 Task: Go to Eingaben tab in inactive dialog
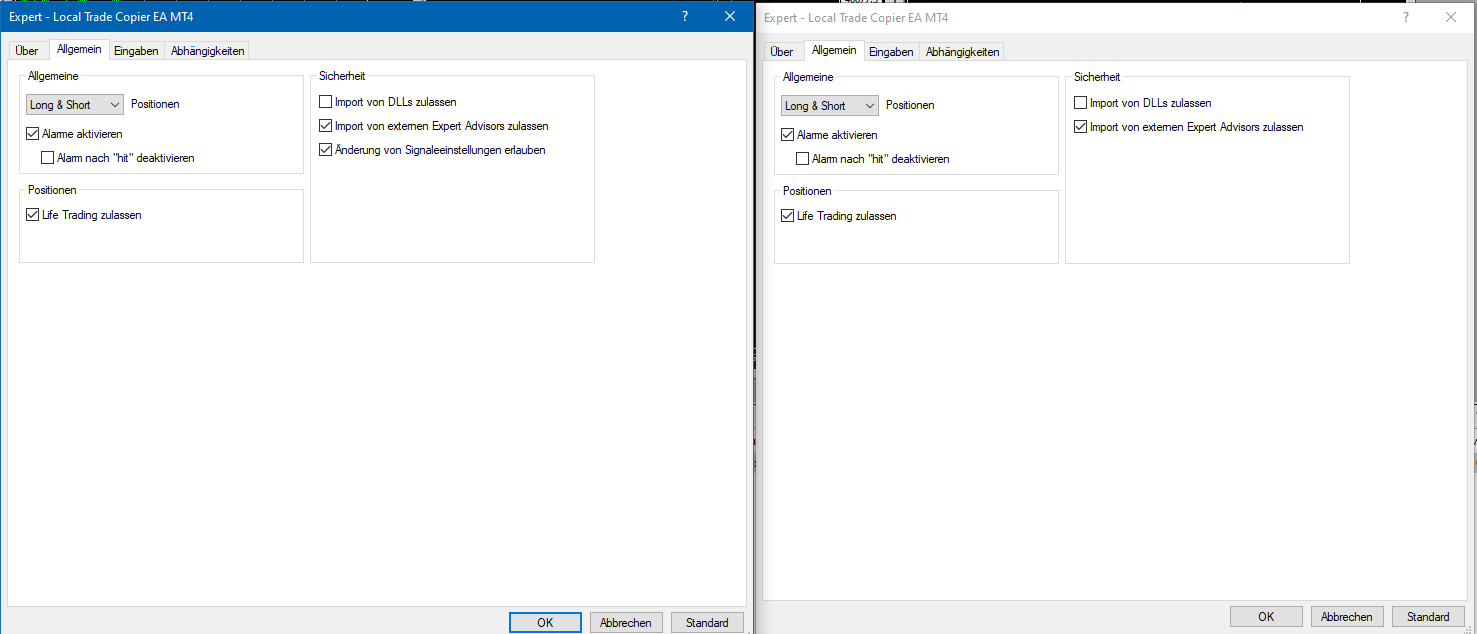pyautogui.click(x=891, y=52)
